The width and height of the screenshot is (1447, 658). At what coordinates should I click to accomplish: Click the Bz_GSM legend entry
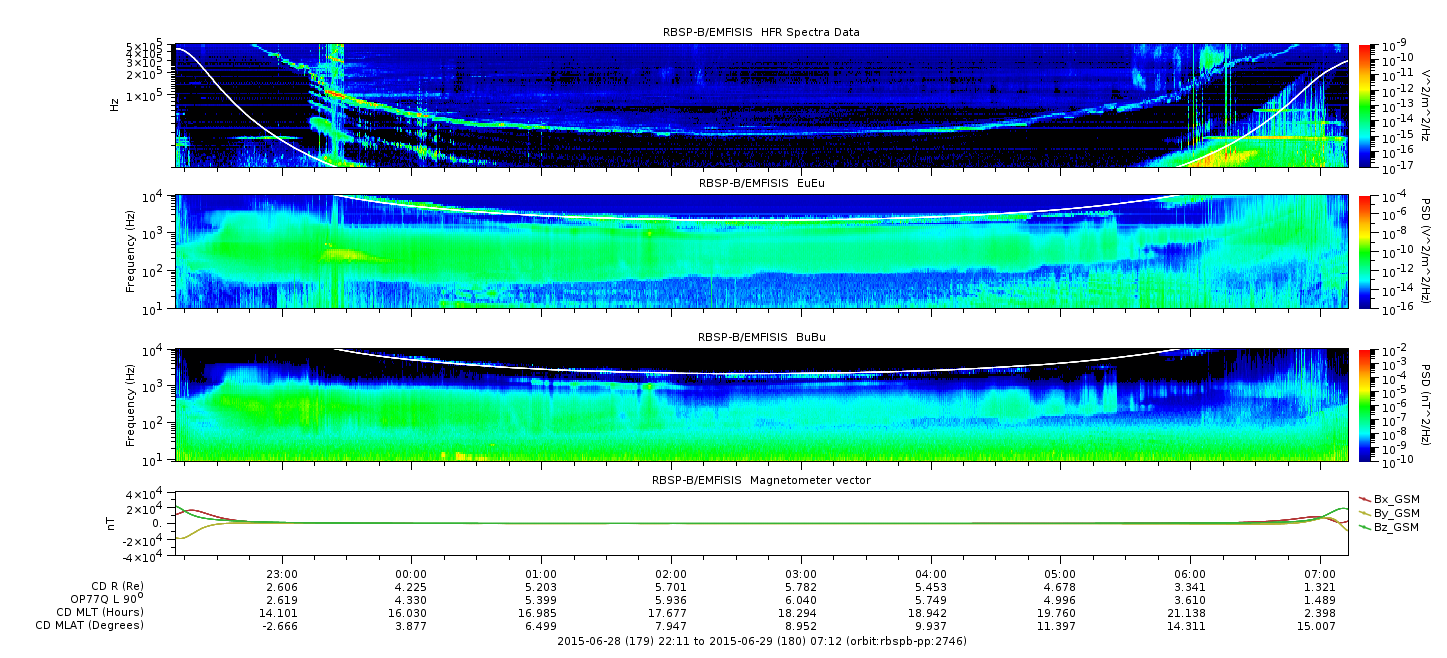click(x=1395, y=526)
